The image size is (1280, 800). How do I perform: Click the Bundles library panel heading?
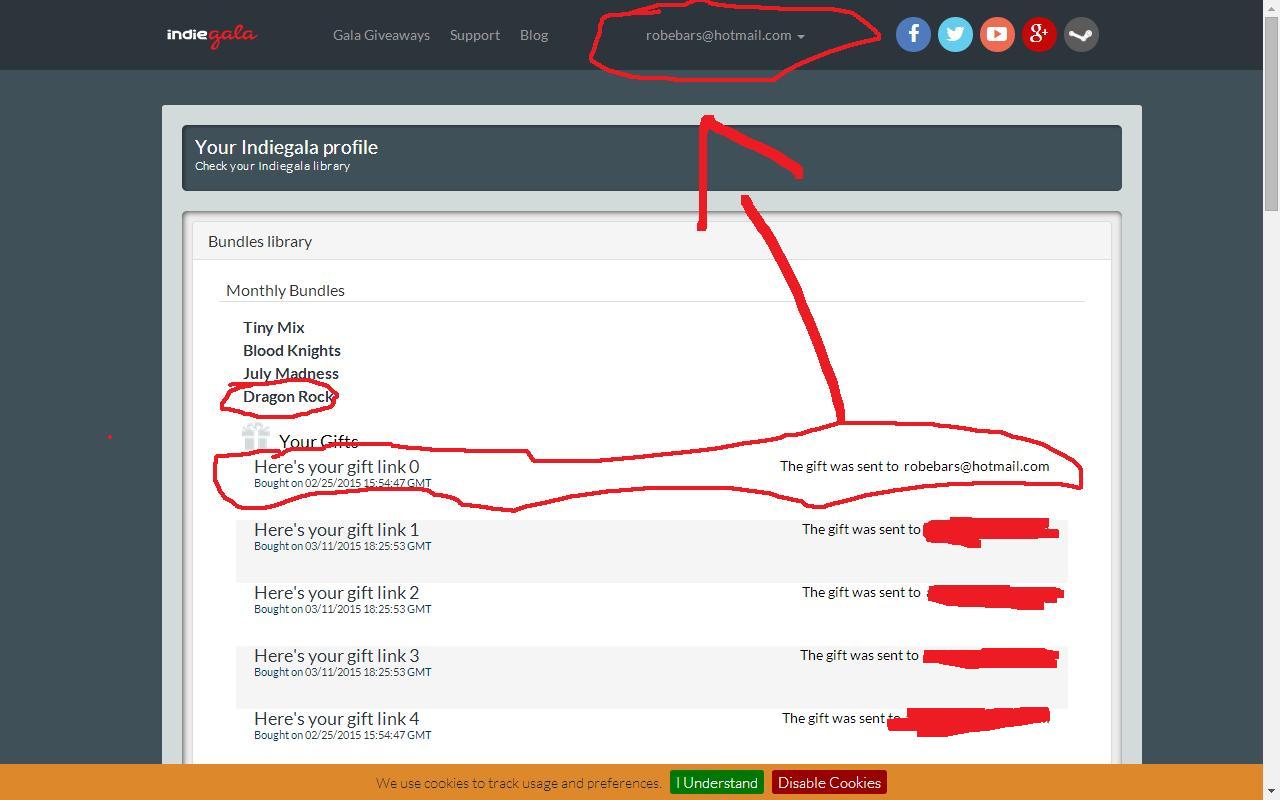pyautogui.click(x=260, y=241)
